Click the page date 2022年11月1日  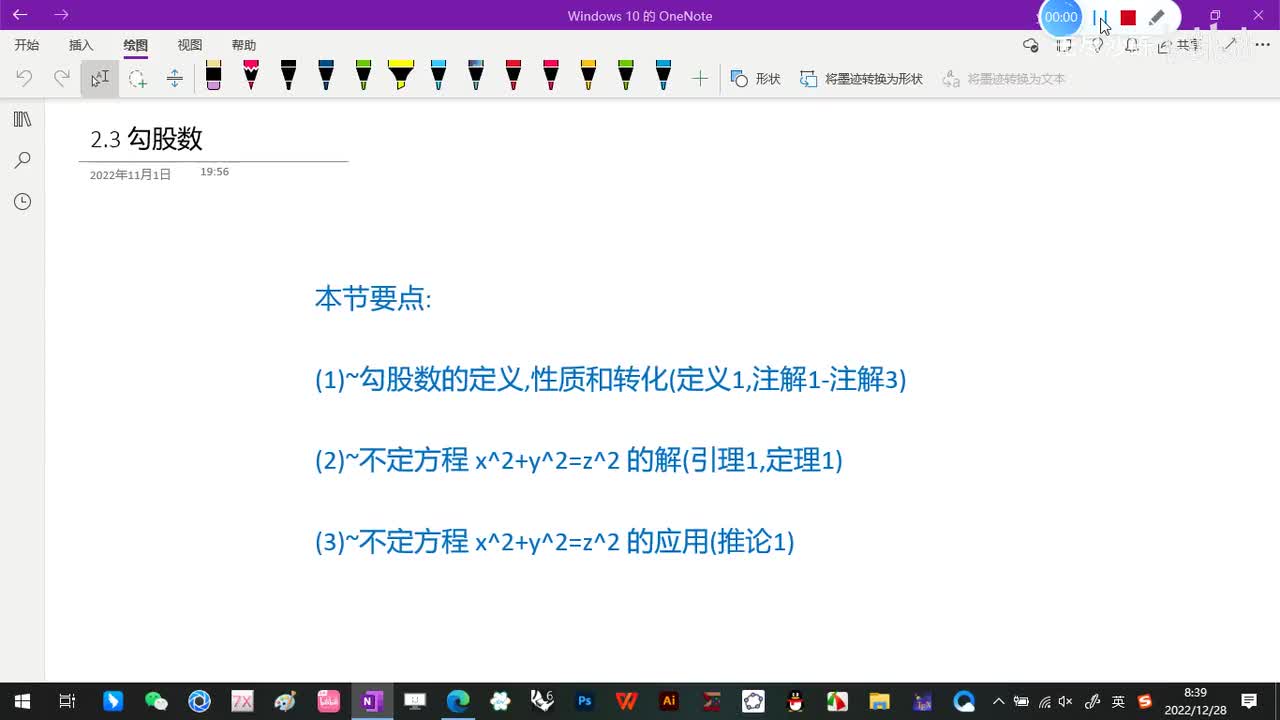[x=130, y=174]
